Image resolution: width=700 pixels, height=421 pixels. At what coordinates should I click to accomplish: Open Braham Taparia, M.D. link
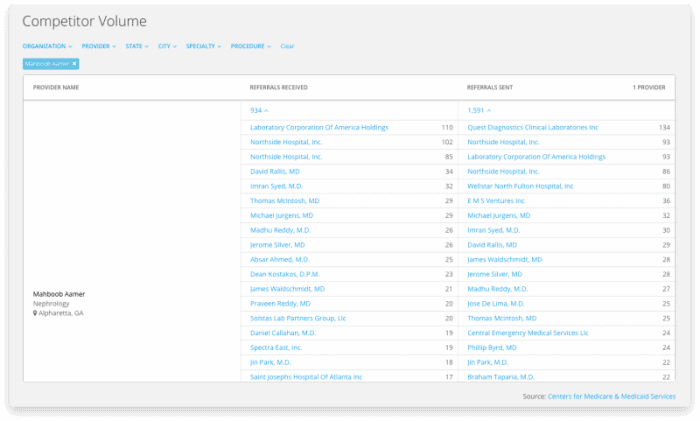click(x=501, y=377)
